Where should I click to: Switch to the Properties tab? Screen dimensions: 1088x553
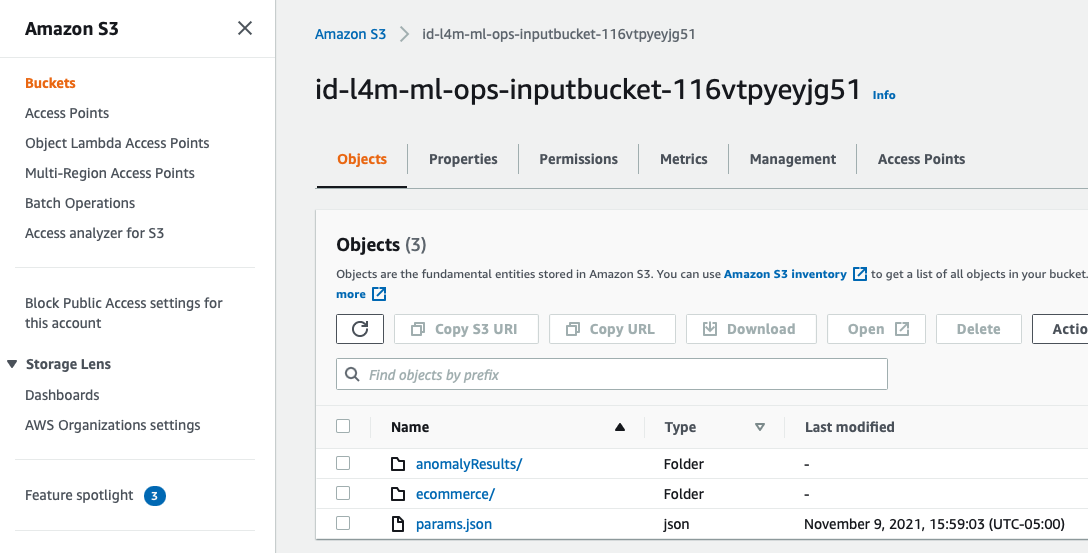pos(463,159)
